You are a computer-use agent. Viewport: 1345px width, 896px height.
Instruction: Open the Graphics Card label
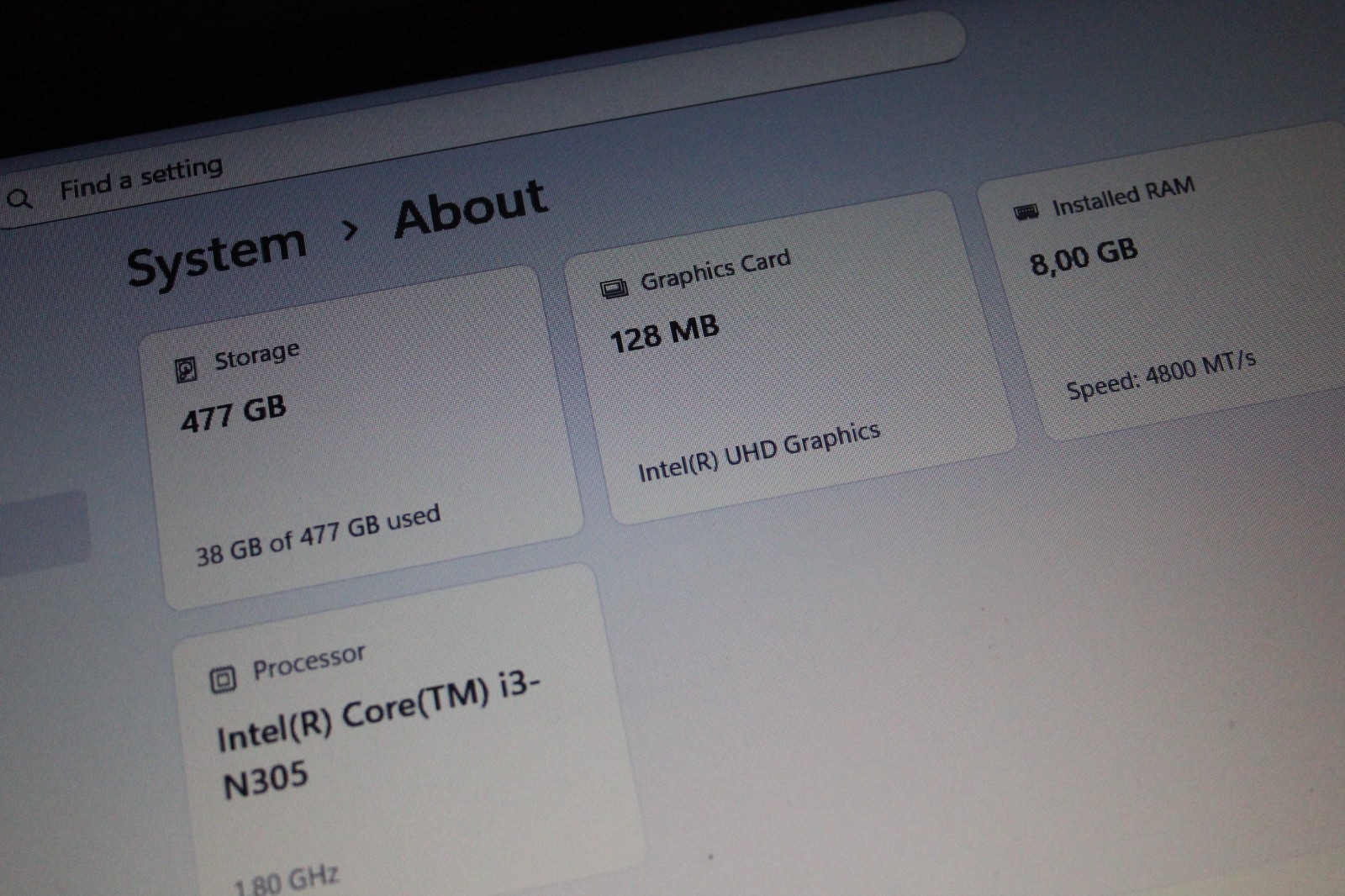coord(715,270)
